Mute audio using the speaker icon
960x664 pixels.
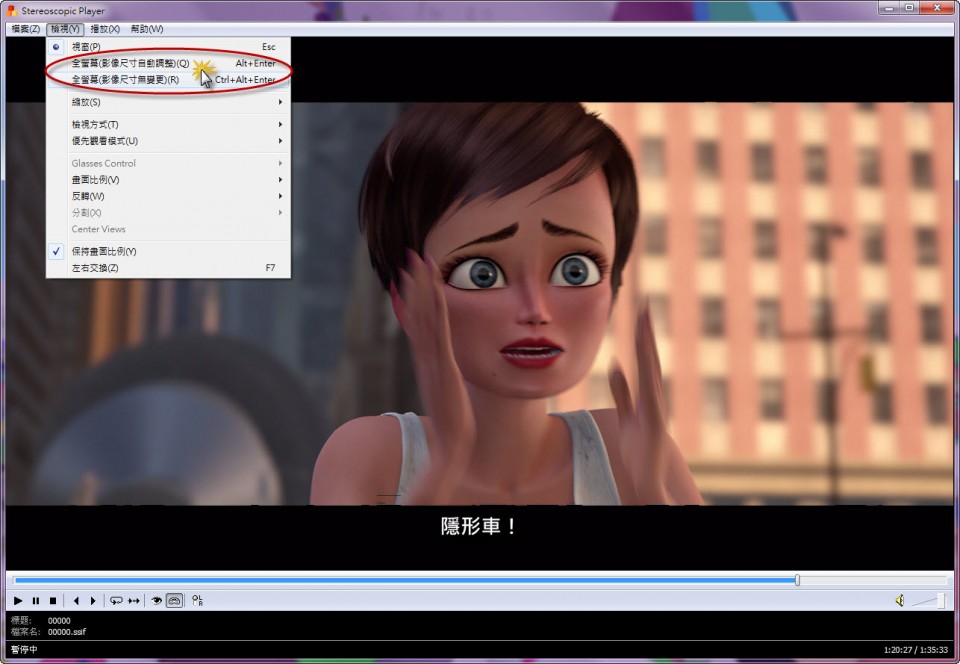(x=899, y=600)
